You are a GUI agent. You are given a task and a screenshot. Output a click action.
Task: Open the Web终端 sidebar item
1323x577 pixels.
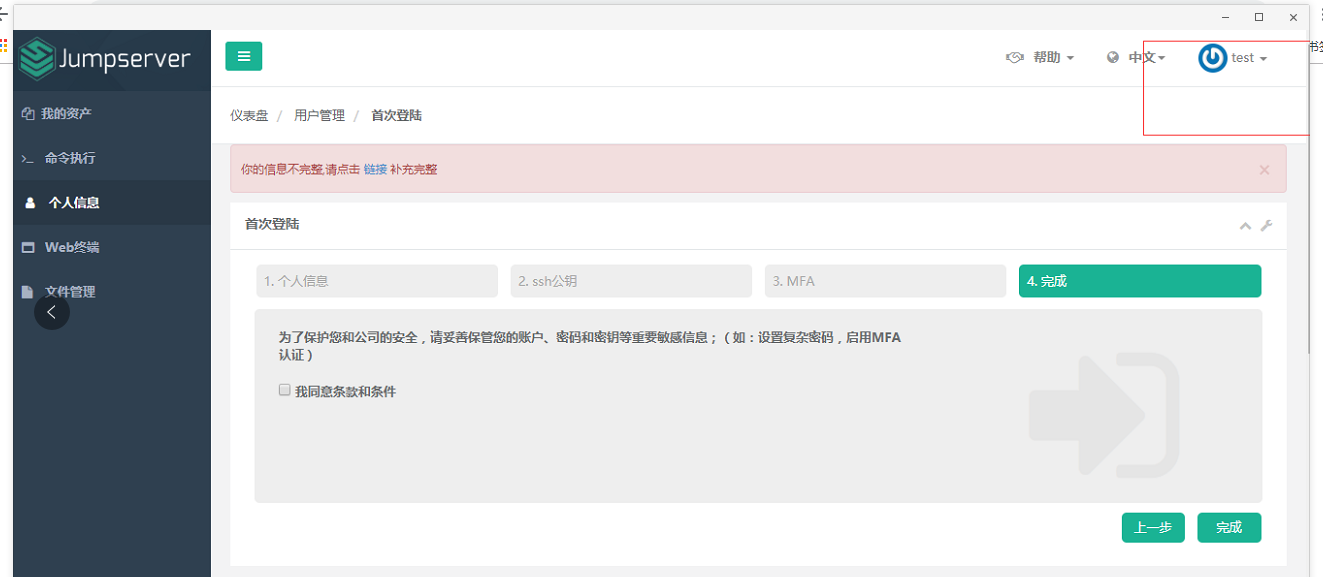click(x=70, y=247)
